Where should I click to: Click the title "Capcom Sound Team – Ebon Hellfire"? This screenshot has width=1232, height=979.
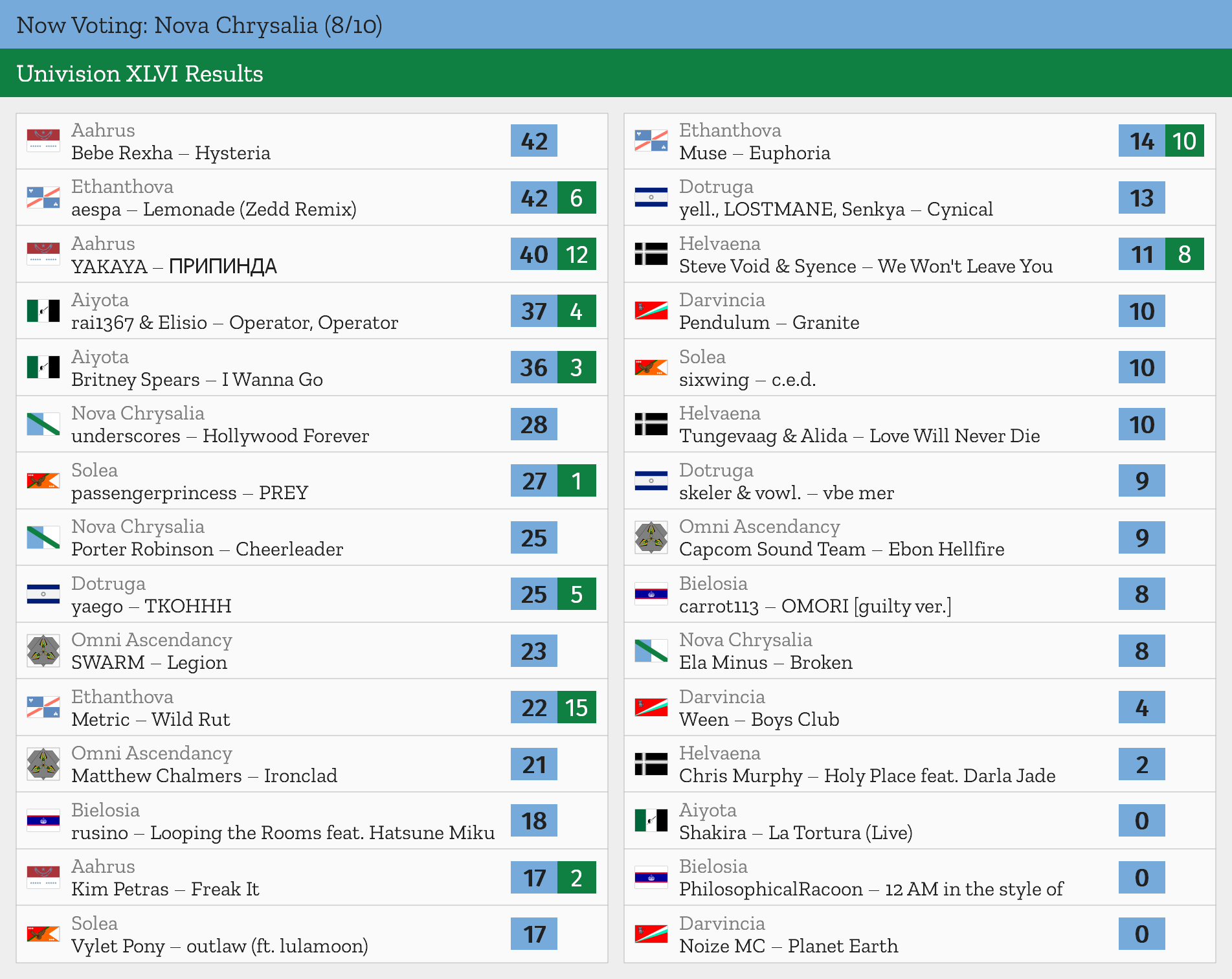[x=842, y=549]
